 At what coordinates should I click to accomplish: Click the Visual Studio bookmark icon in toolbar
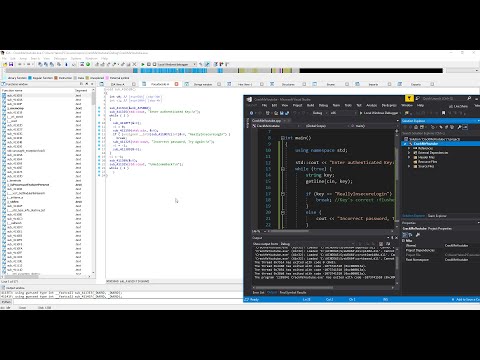[x=443, y=113]
